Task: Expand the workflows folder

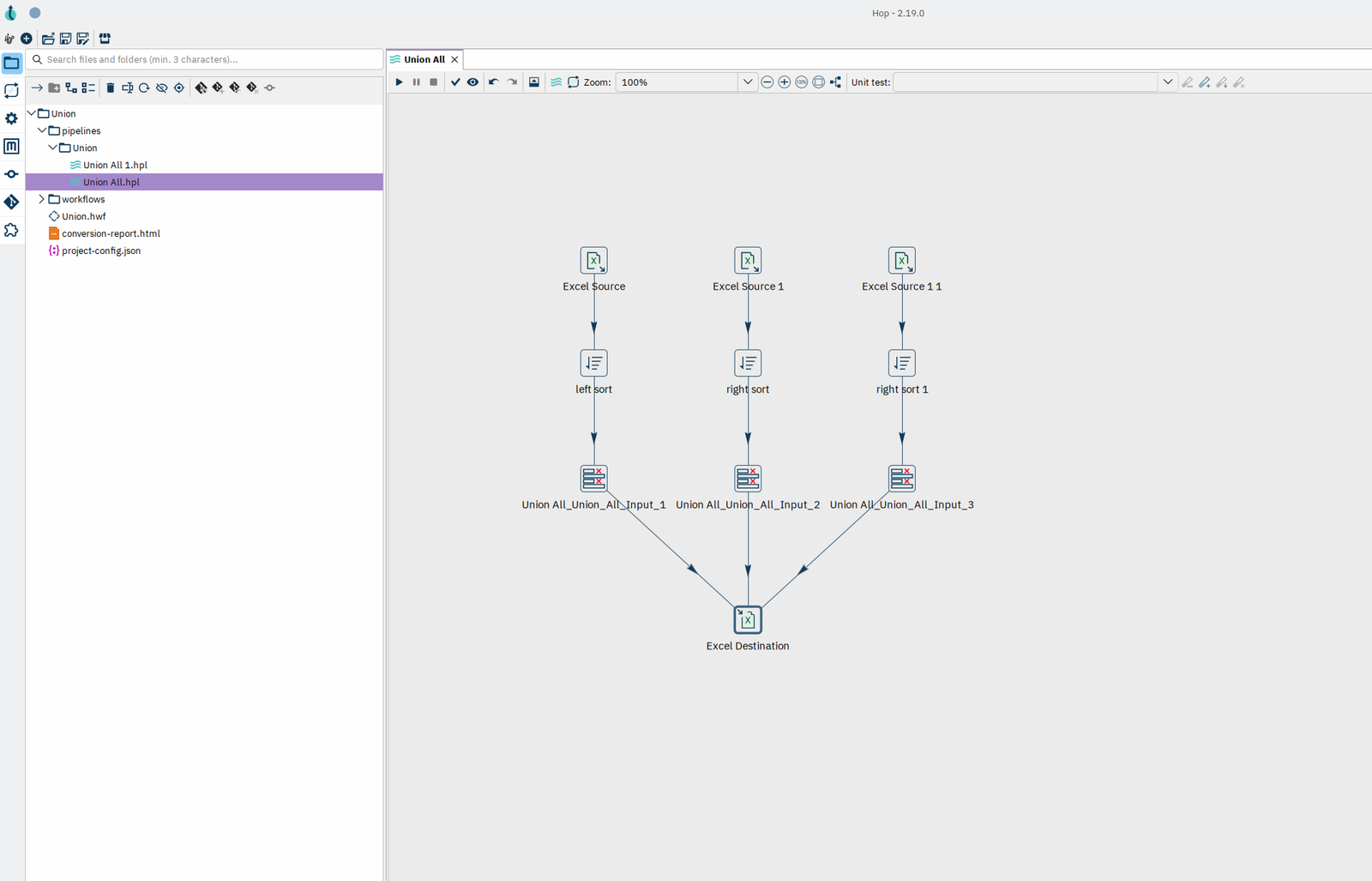Action: pos(42,199)
